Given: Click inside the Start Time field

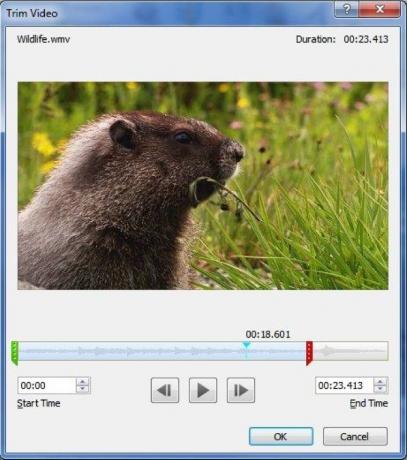Looking at the screenshot, I should (x=47, y=386).
